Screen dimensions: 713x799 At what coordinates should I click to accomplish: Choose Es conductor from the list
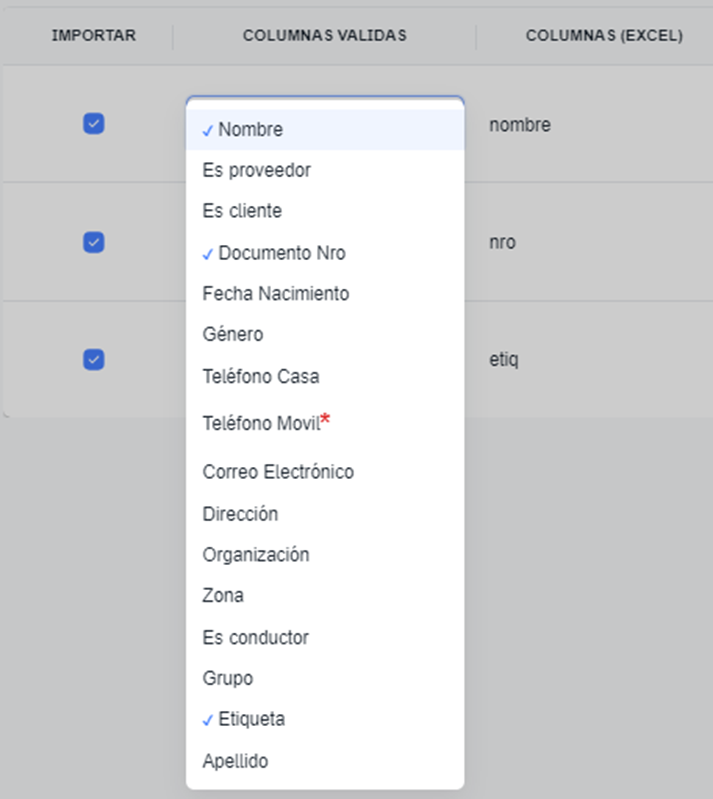pyautogui.click(x=255, y=638)
